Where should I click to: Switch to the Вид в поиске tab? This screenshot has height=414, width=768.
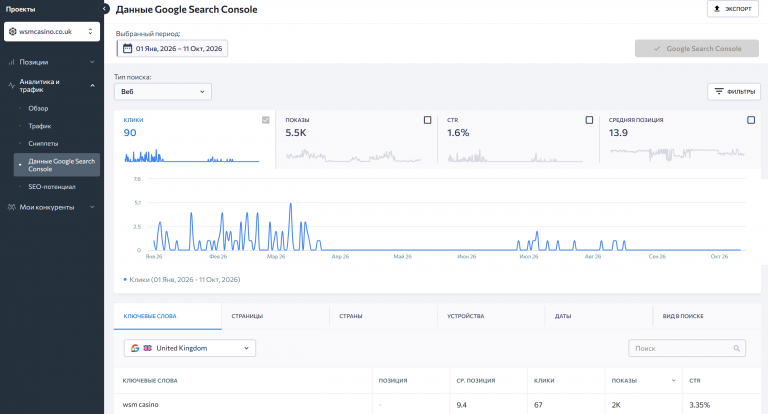click(x=707, y=317)
